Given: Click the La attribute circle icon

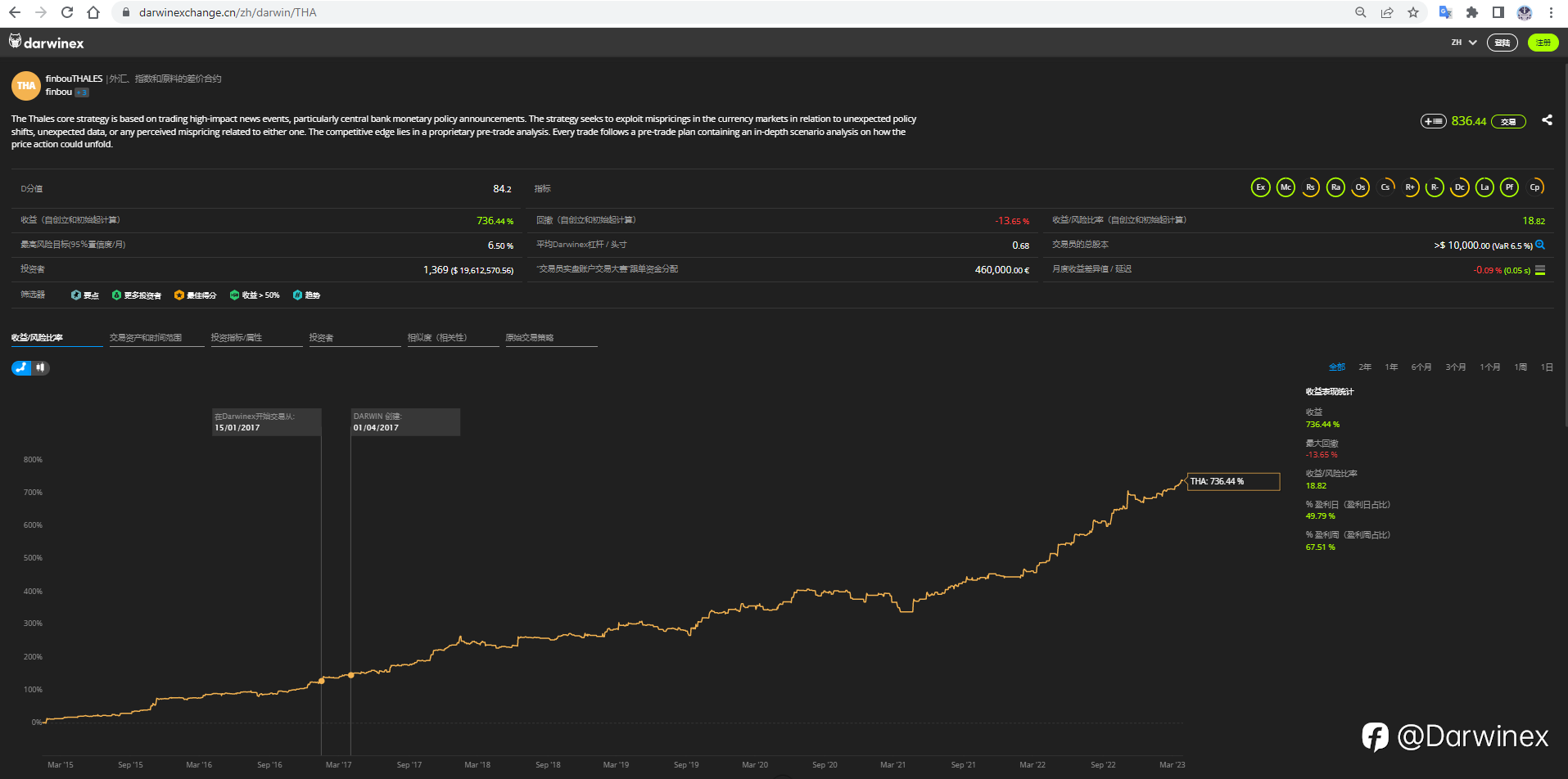Looking at the screenshot, I should pyautogui.click(x=1484, y=187).
